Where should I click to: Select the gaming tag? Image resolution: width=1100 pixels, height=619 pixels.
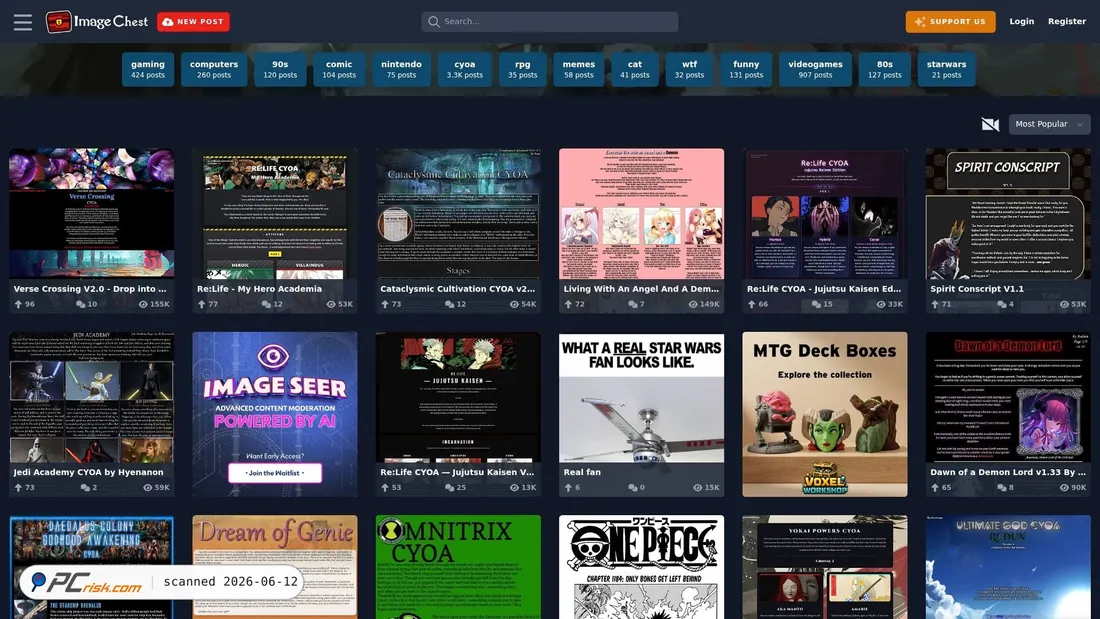(147, 69)
